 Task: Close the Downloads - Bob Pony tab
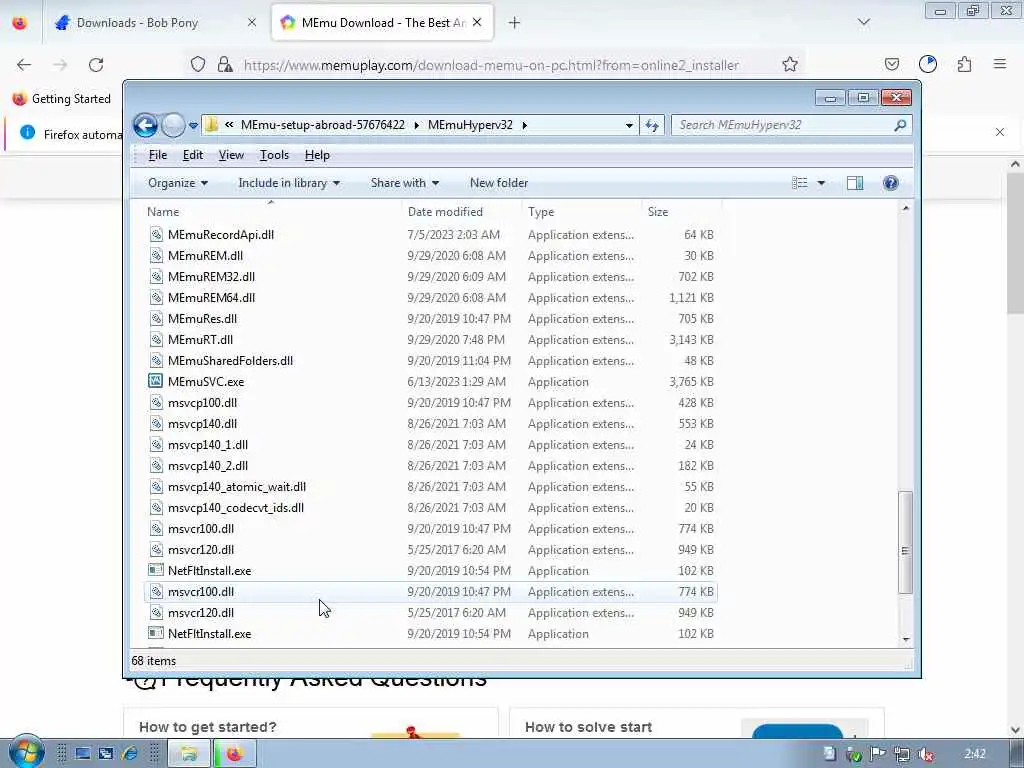click(x=252, y=23)
